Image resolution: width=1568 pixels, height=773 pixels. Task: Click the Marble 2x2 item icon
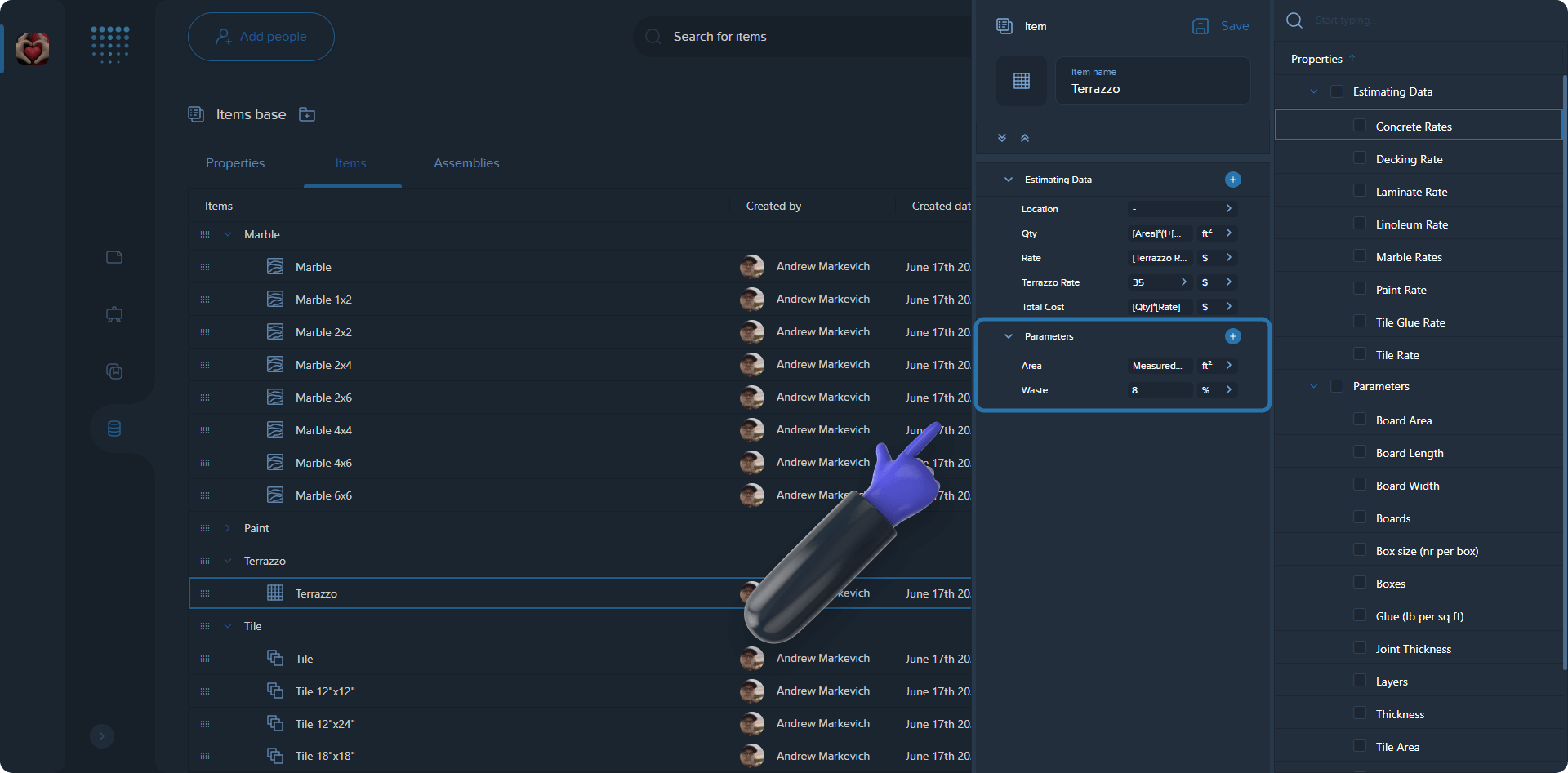[275, 331]
